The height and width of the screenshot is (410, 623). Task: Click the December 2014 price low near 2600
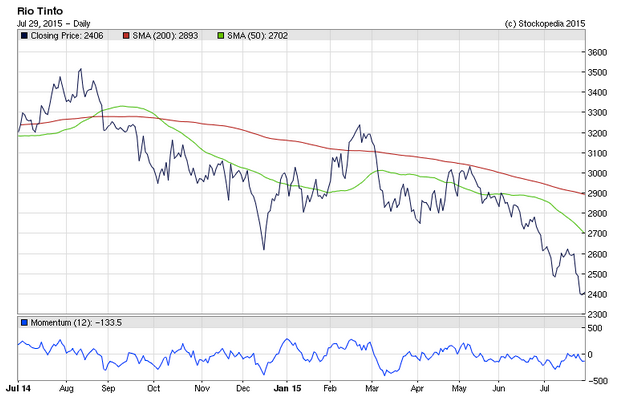click(x=264, y=249)
